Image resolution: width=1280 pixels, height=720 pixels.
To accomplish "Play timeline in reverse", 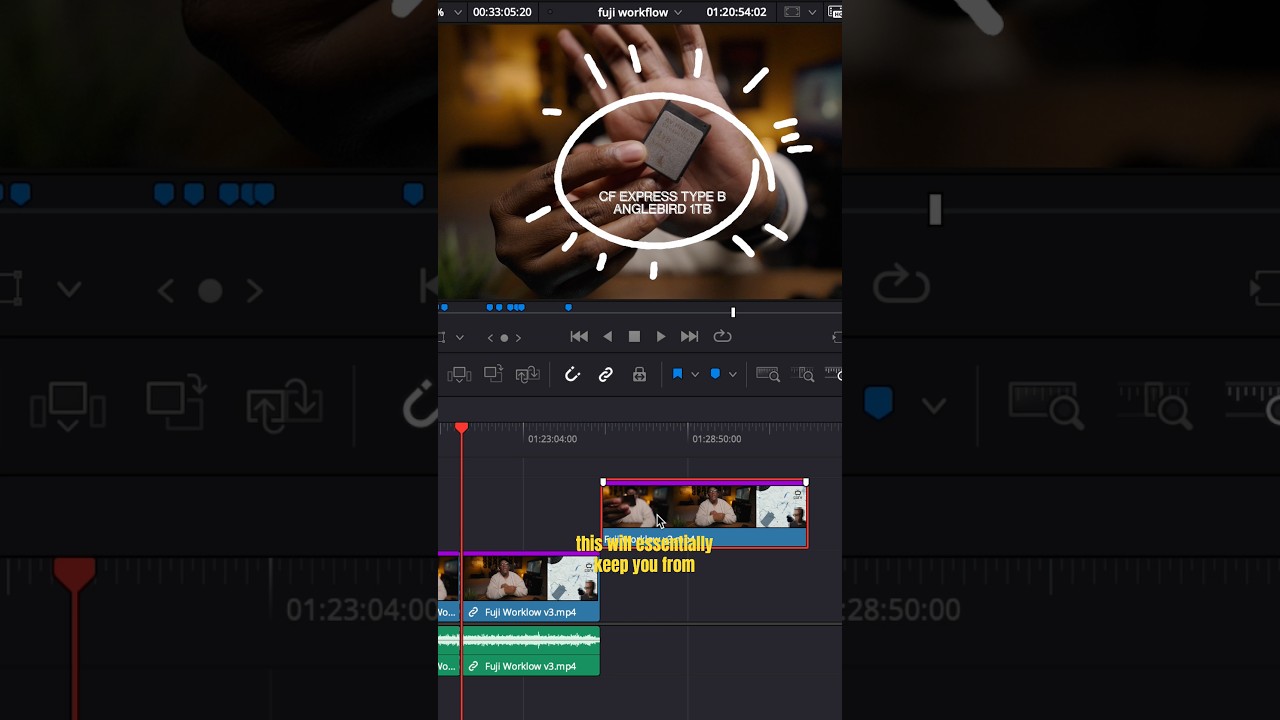I will tap(607, 337).
